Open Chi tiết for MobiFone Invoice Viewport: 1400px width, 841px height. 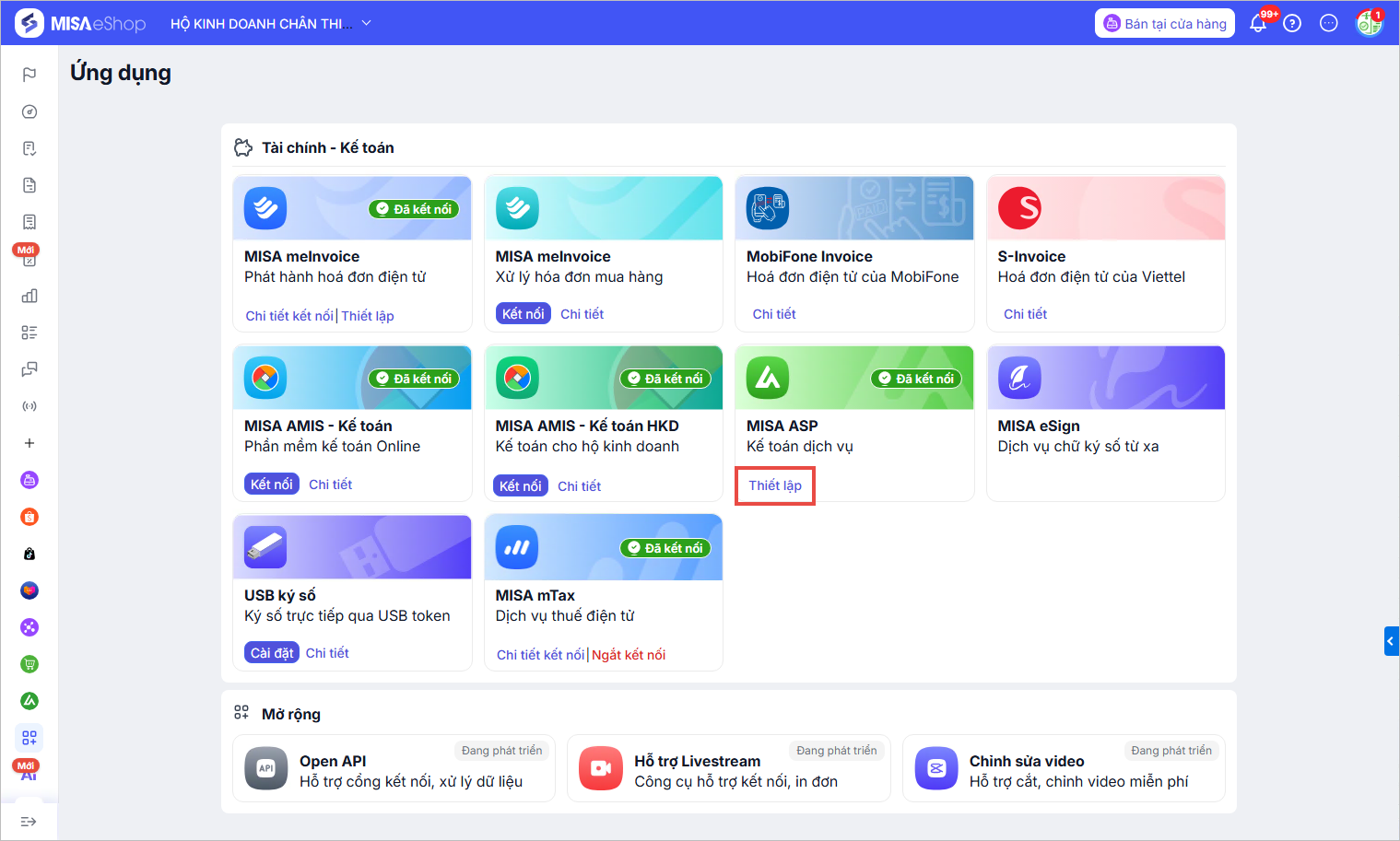(774, 314)
